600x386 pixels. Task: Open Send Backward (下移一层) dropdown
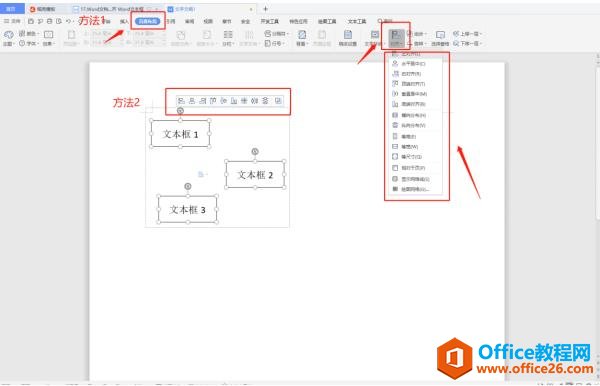click(x=467, y=44)
